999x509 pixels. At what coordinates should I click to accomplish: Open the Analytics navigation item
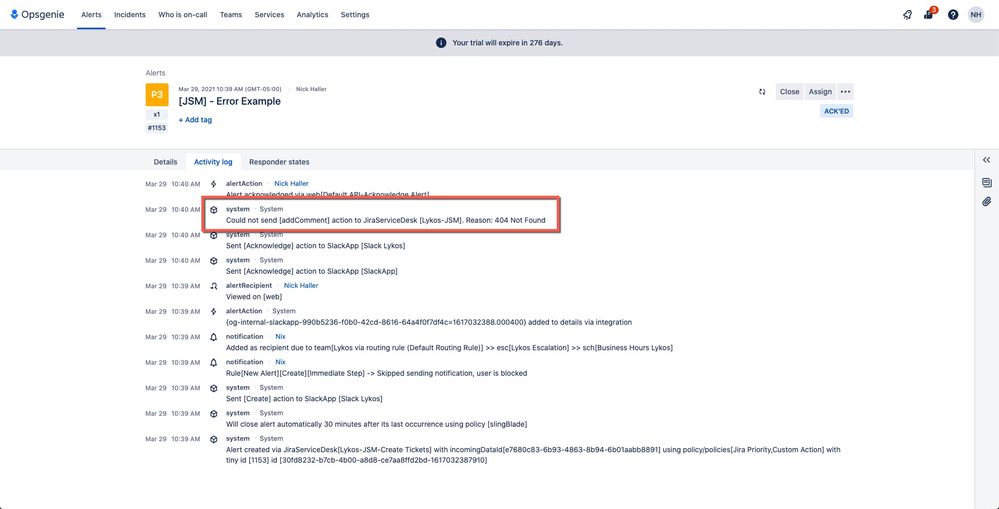pyautogui.click(x=312, y=15)
